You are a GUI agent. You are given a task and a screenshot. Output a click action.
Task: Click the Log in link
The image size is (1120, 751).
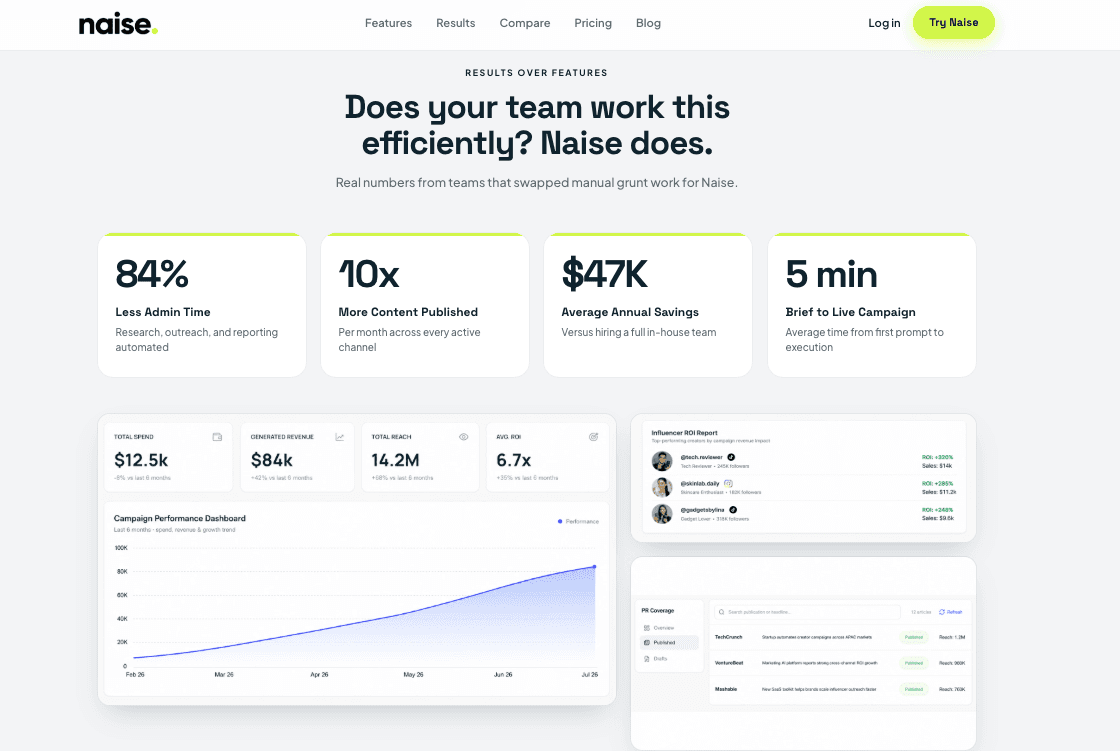(884, 23)
